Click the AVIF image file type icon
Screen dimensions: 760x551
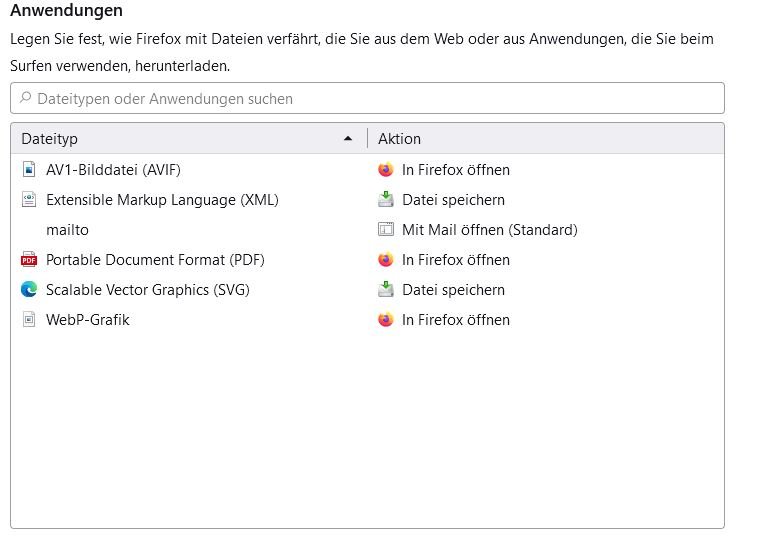pyautogui.click(x=29, y=170)
